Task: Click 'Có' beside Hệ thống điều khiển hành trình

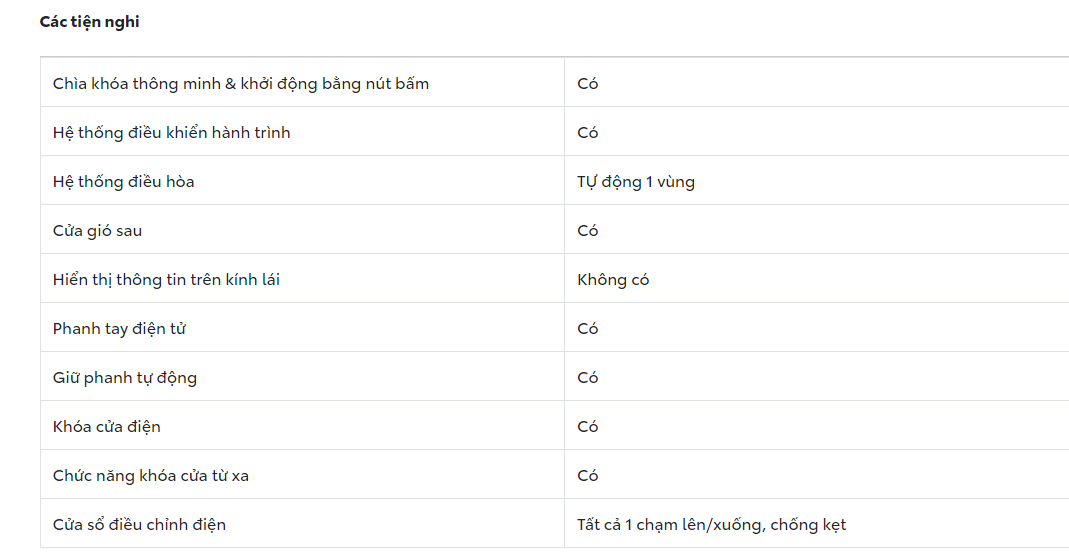Action: point(588,133)
